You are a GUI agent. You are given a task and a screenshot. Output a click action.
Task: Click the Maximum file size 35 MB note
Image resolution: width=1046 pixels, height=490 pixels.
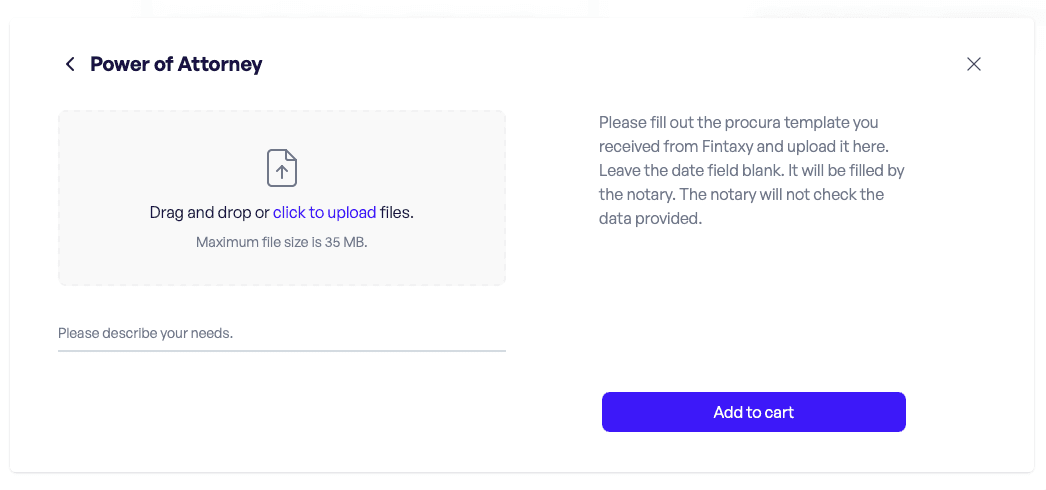pyautogui.click(x=281, y=242)
